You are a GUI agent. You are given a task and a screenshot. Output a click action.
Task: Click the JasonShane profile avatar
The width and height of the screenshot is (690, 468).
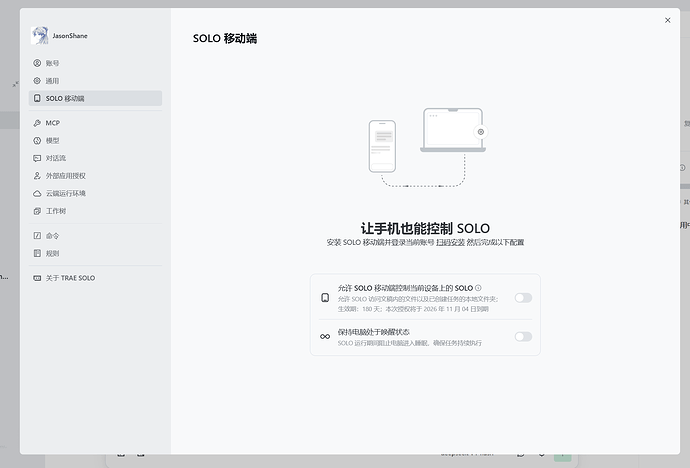[x=40, y=35]
